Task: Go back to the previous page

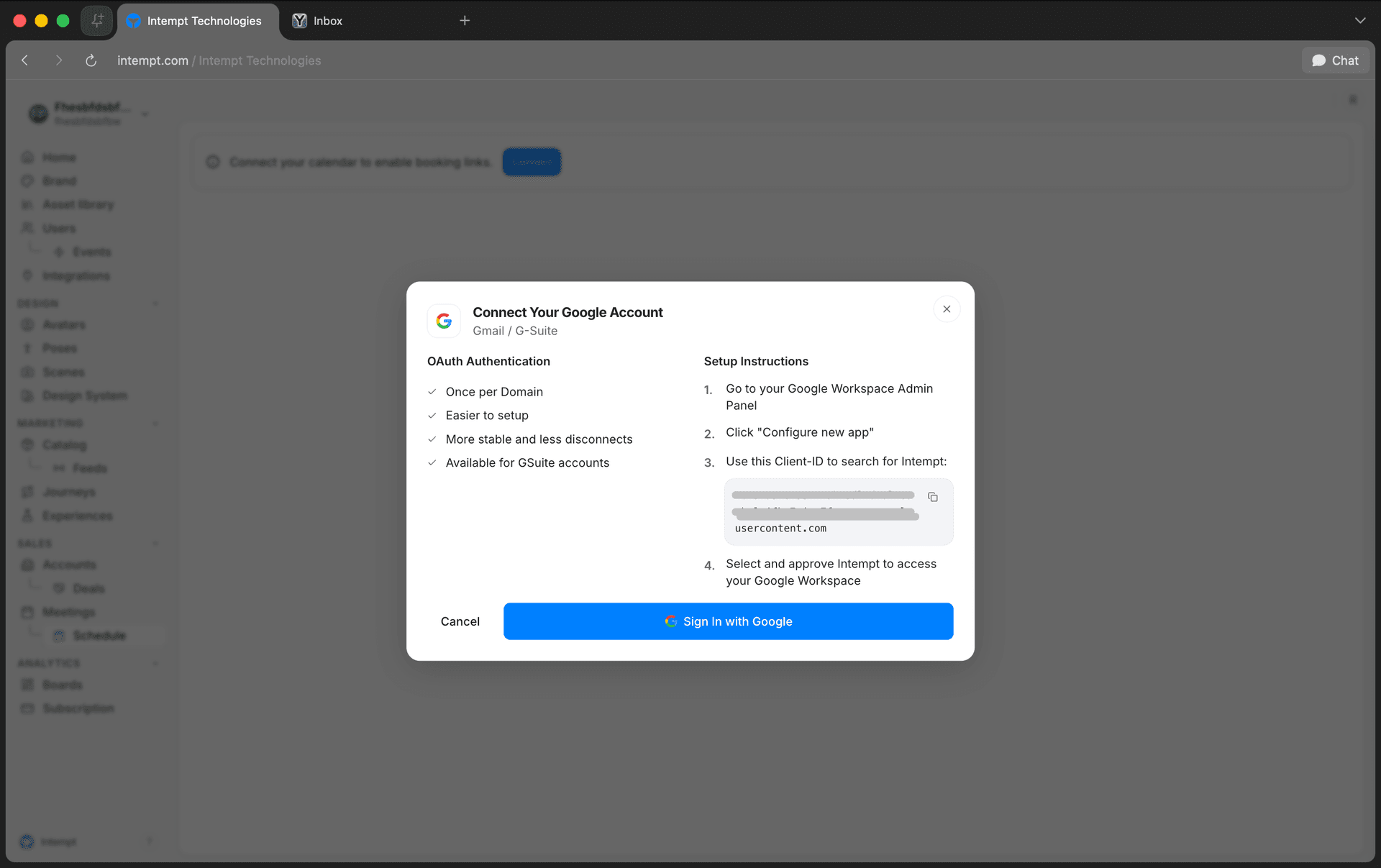Action: click(25, 60)
